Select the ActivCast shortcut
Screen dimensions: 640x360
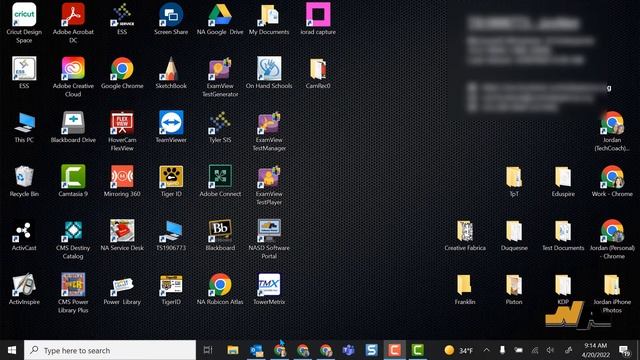click(x=24, y=235)
